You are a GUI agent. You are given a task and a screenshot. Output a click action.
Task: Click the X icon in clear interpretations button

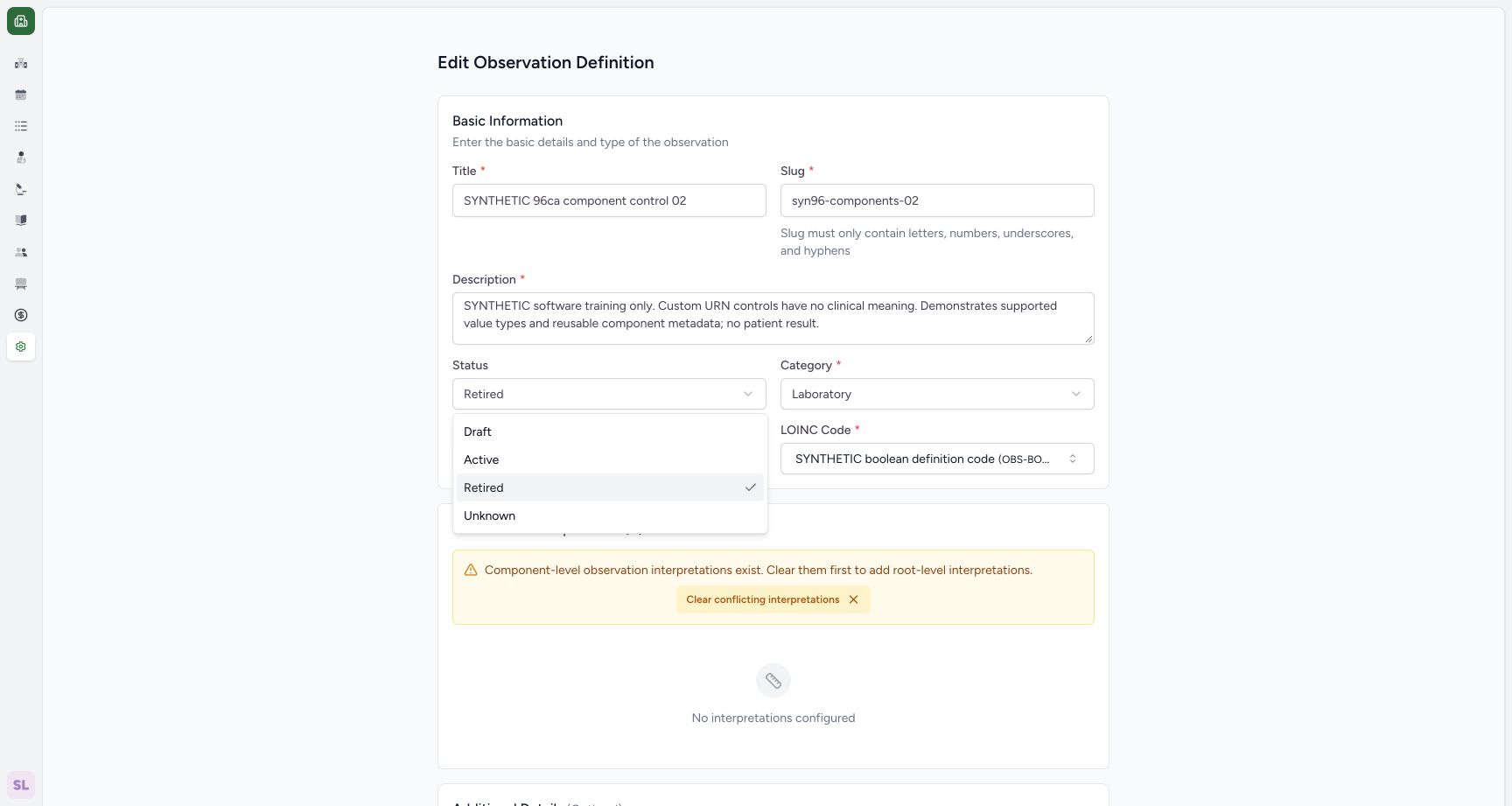(x=853, y=599)
